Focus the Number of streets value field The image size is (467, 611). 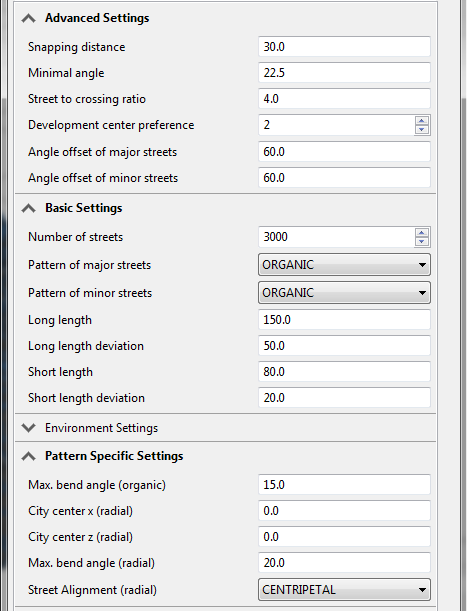[x=336, y=237]
